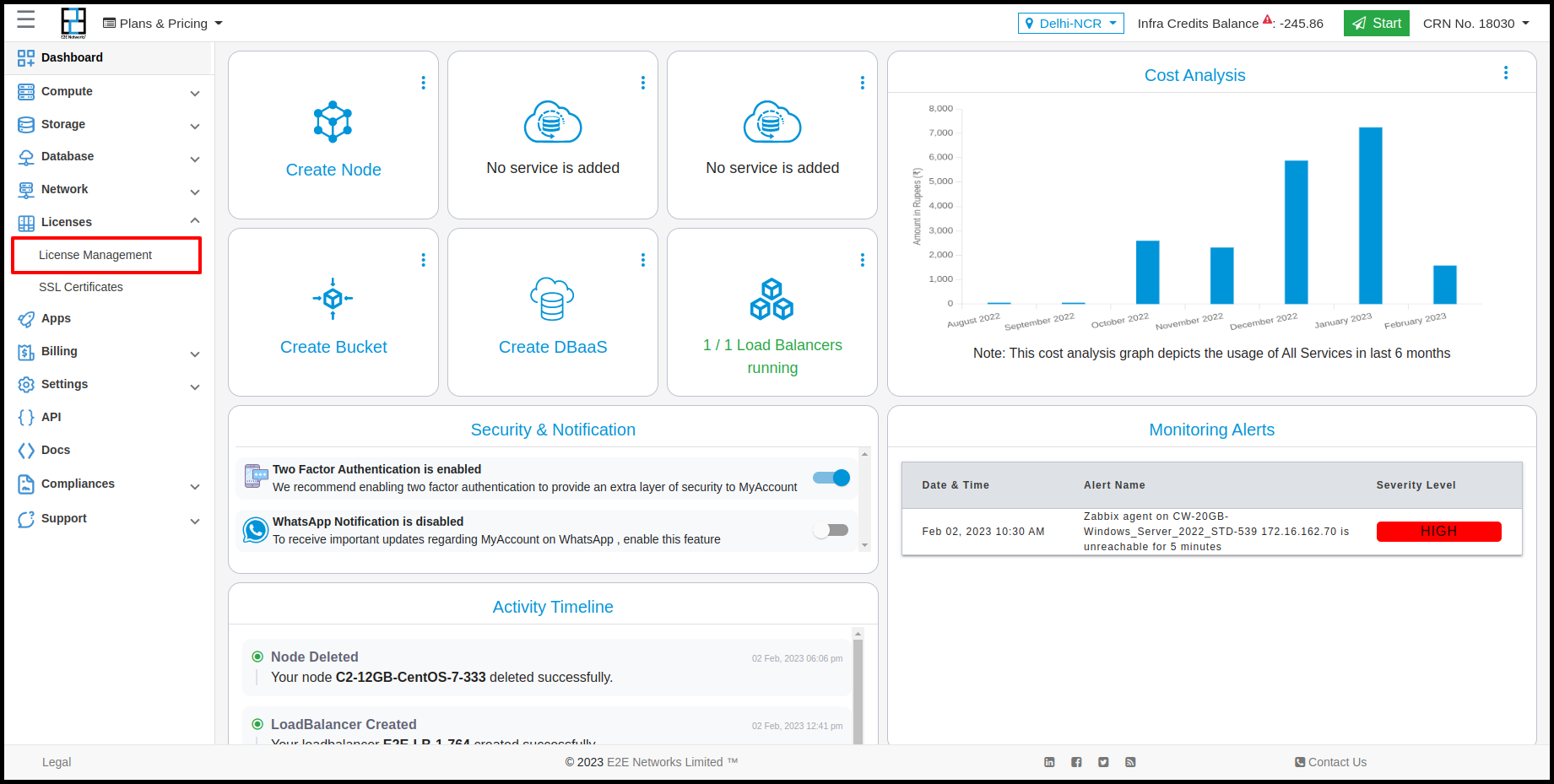1554x784 pixels.
Task: Click the December 2022 cost bar
Action: tap(1296, 232)
